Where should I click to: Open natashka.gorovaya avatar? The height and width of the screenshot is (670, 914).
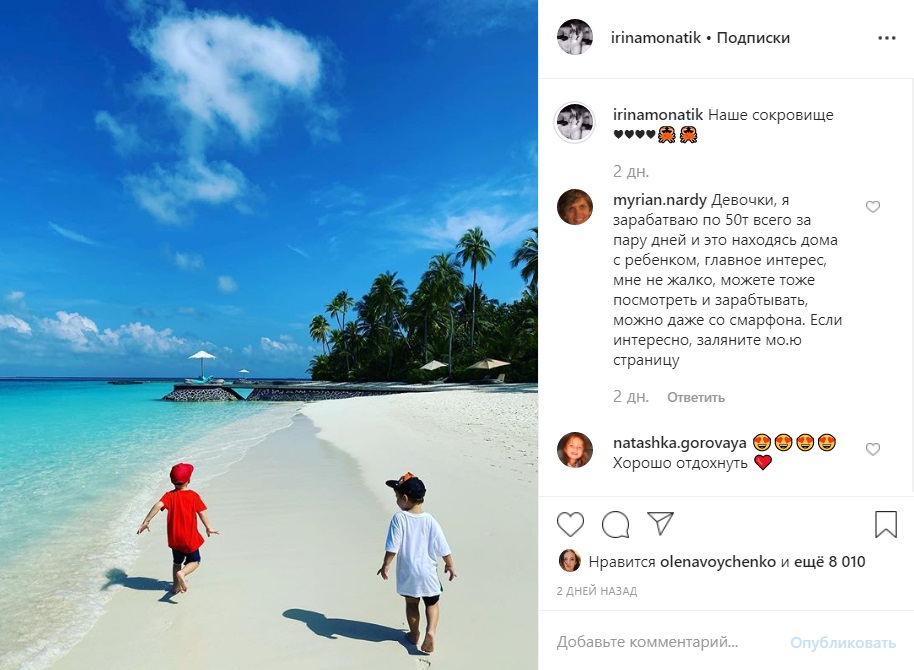click(x=575, y=450)
